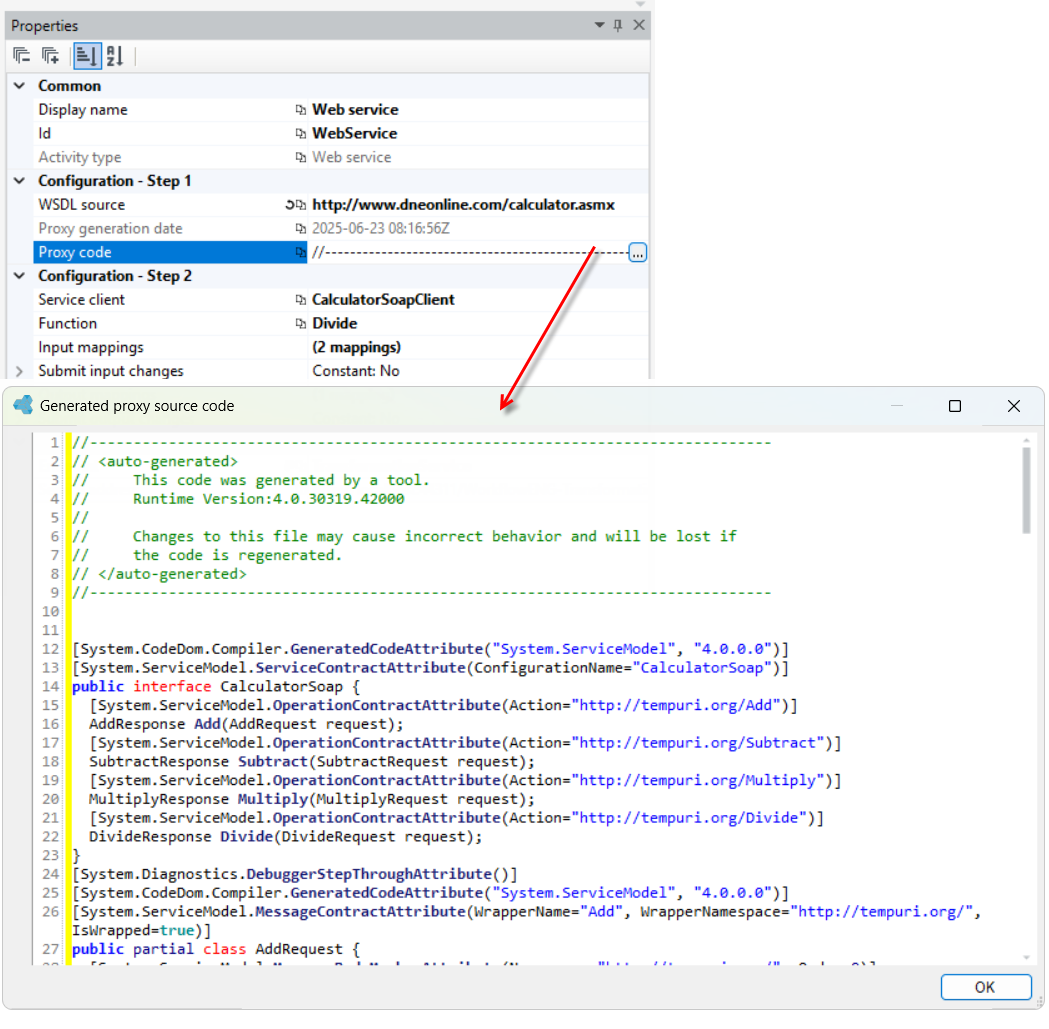Maximize the Generated proxy source code dialog
The height and width of the screenshot is (1029, 1049).
pyautogui.click(x=955, y=406)
